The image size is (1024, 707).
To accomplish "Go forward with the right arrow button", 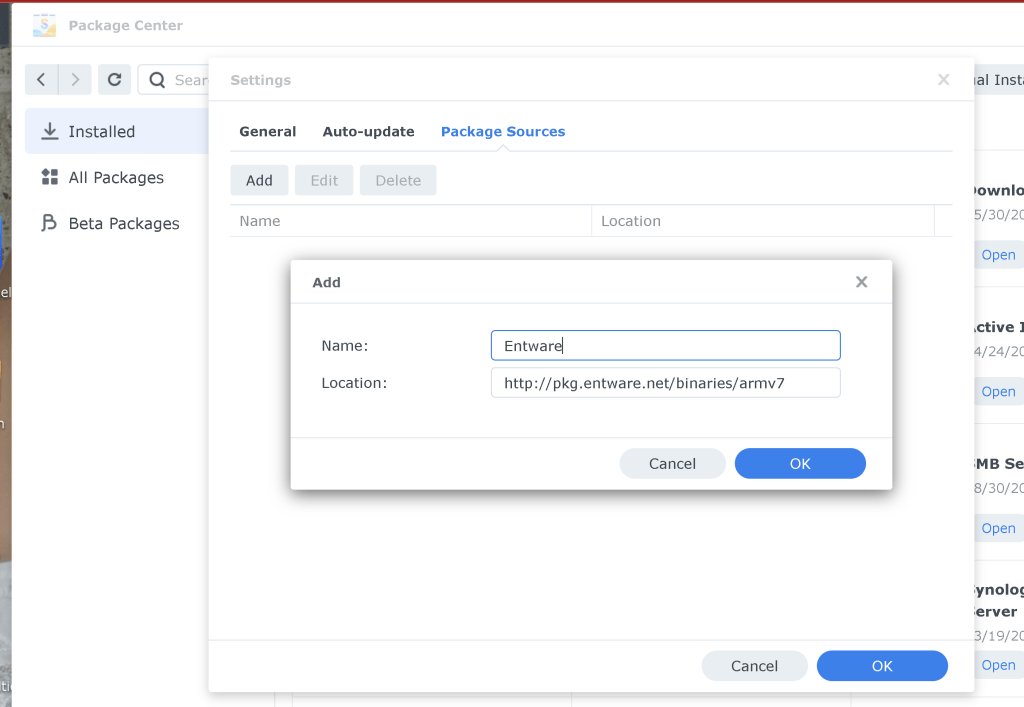I will point(75,80).
